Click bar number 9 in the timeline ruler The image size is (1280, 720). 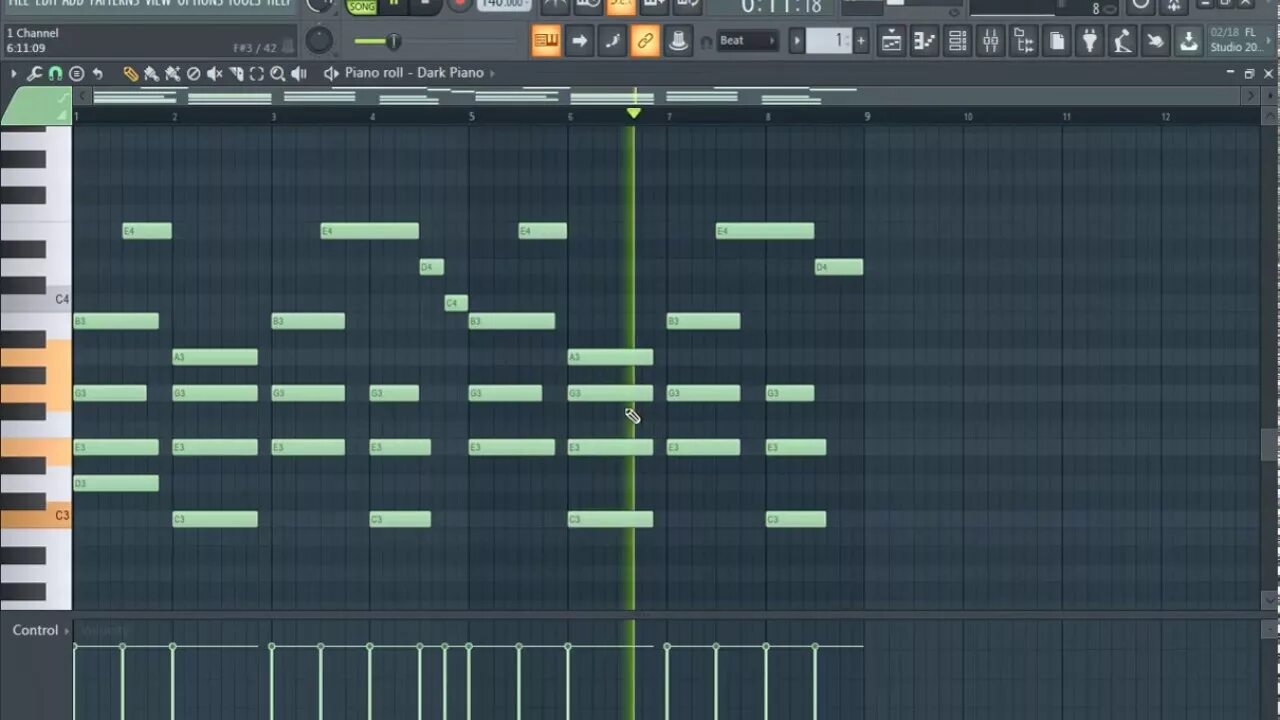point(867,117)
